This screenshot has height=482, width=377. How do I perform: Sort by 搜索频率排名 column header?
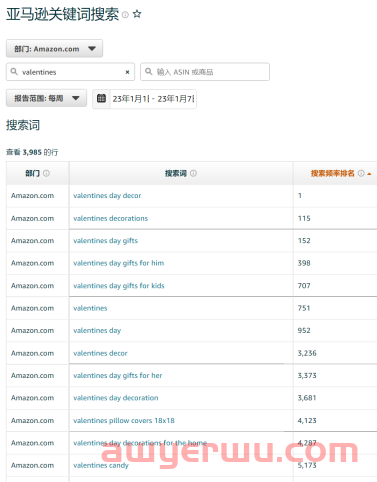(x=332, y=173)
